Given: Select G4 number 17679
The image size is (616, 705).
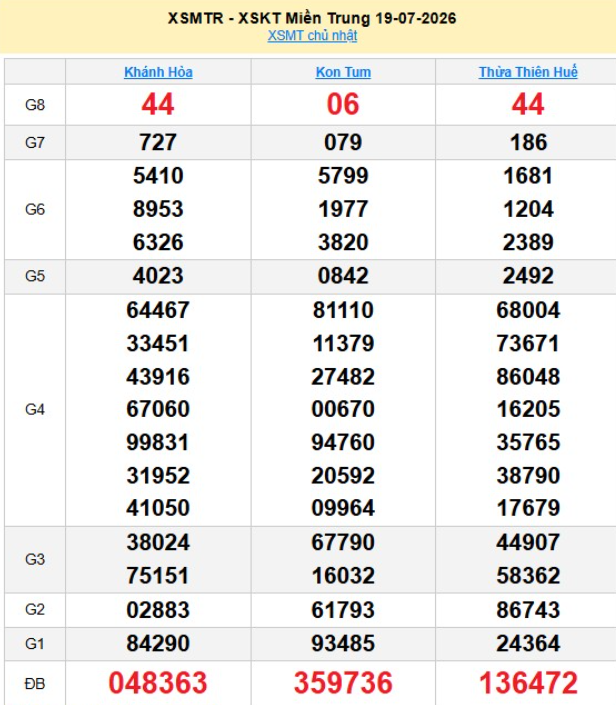Looking at the screenshot, I should pyautogui.click(x=528, y=508).
